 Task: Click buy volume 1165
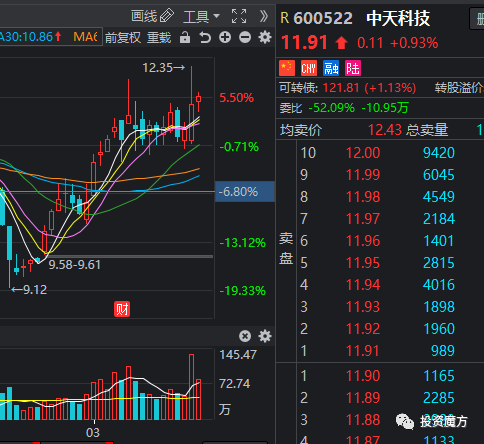(x=439, y=376)
